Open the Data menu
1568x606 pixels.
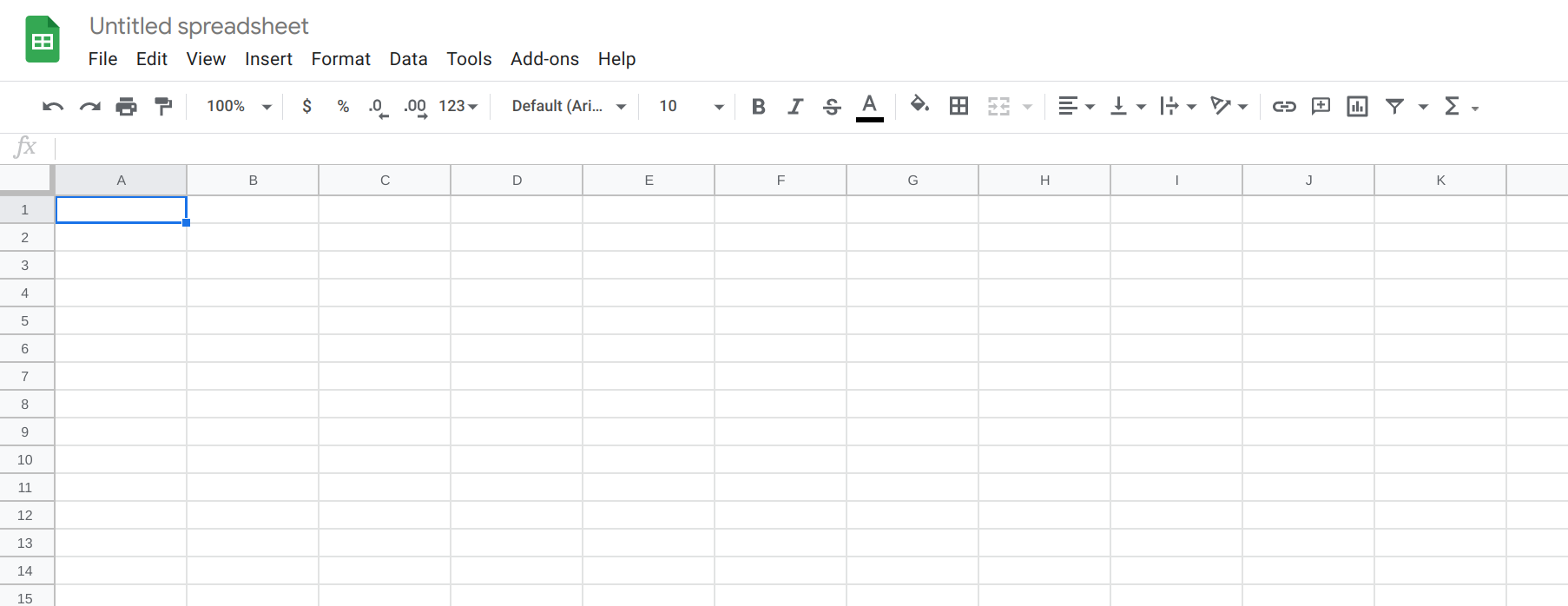click(x=408, y=59)
